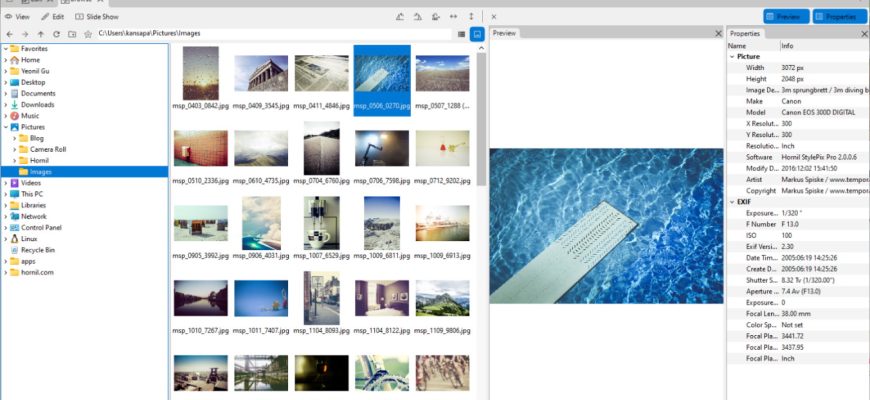870x400 pixels.
Task: Flip the image vertically
Action: [471, 17]
